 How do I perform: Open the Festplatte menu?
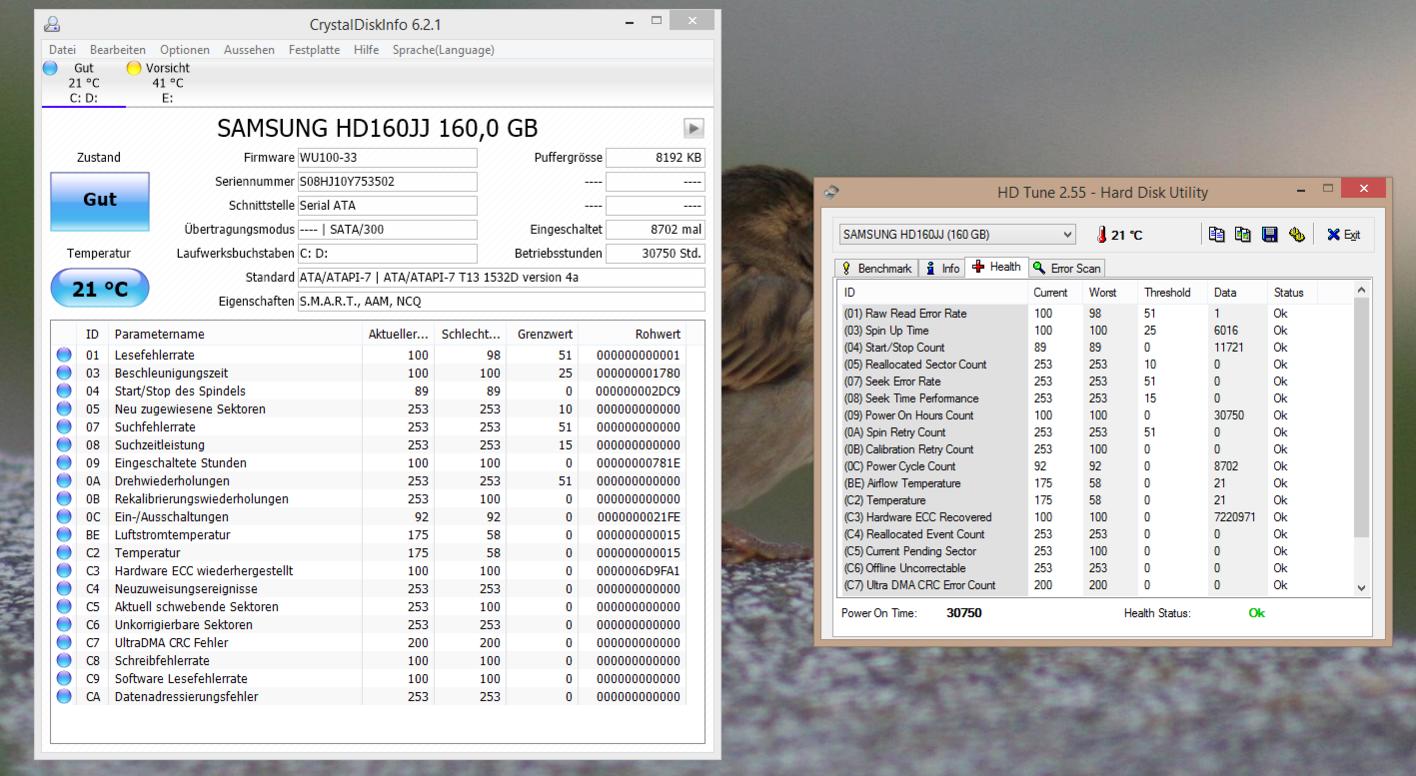[x=314, y=49]
